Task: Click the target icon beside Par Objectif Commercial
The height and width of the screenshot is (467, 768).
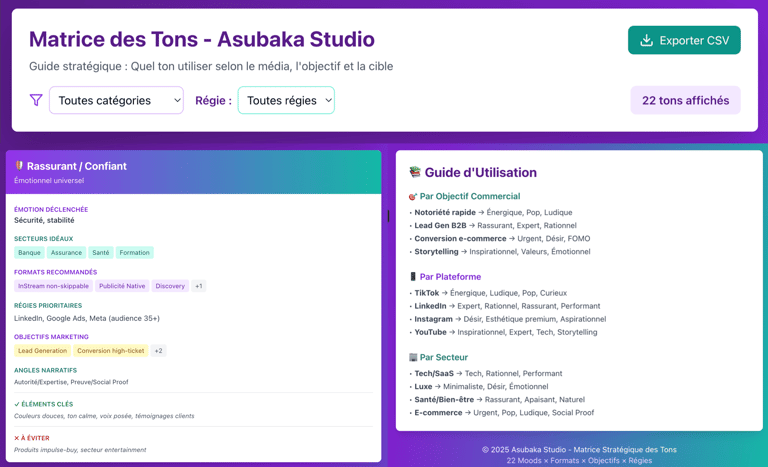Action: coord(412,197)
